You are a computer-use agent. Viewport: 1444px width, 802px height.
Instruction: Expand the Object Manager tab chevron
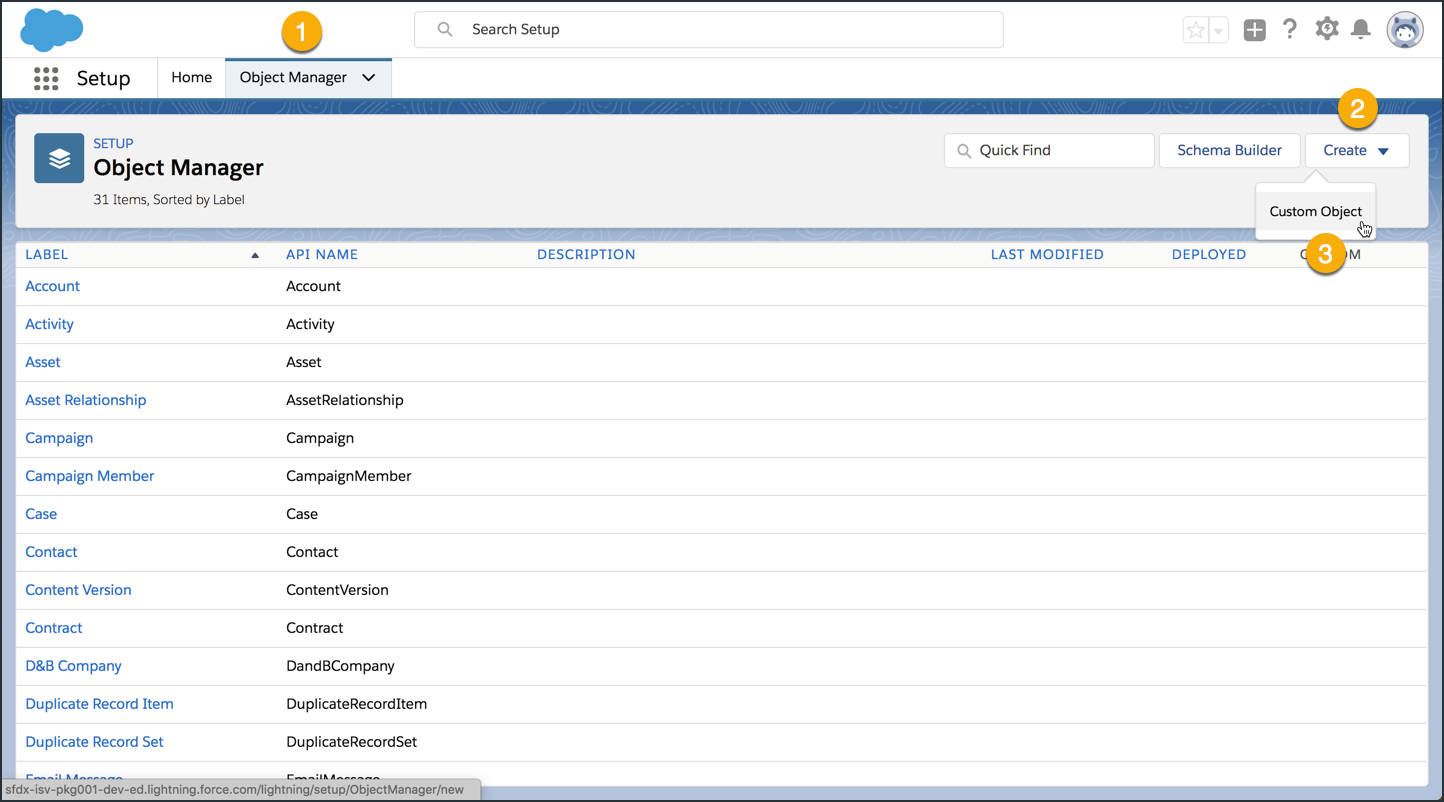coord(369,78)
